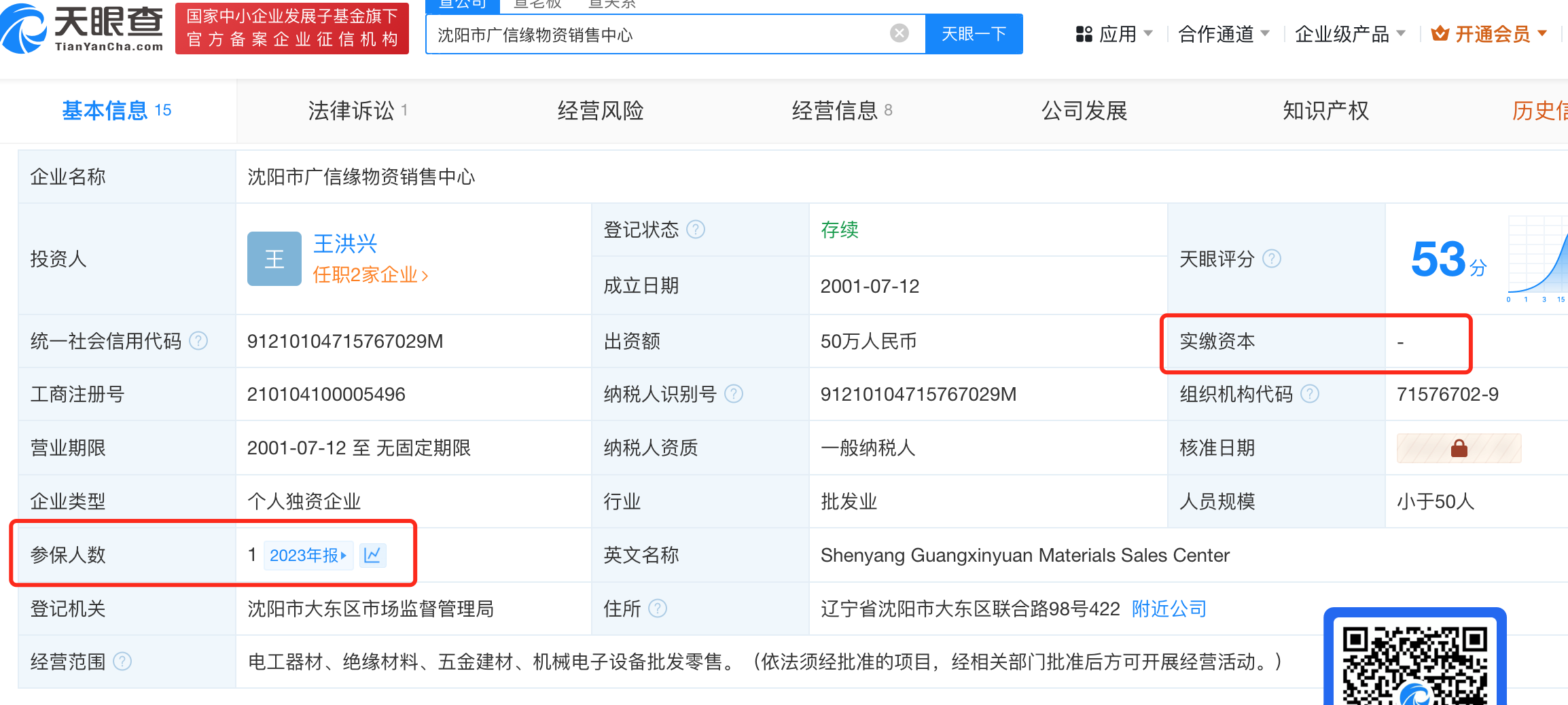This screenshot has width=1568, height=705.
Task: Open investor 王洪兴 profile link
Action: [x=345, y=244]
